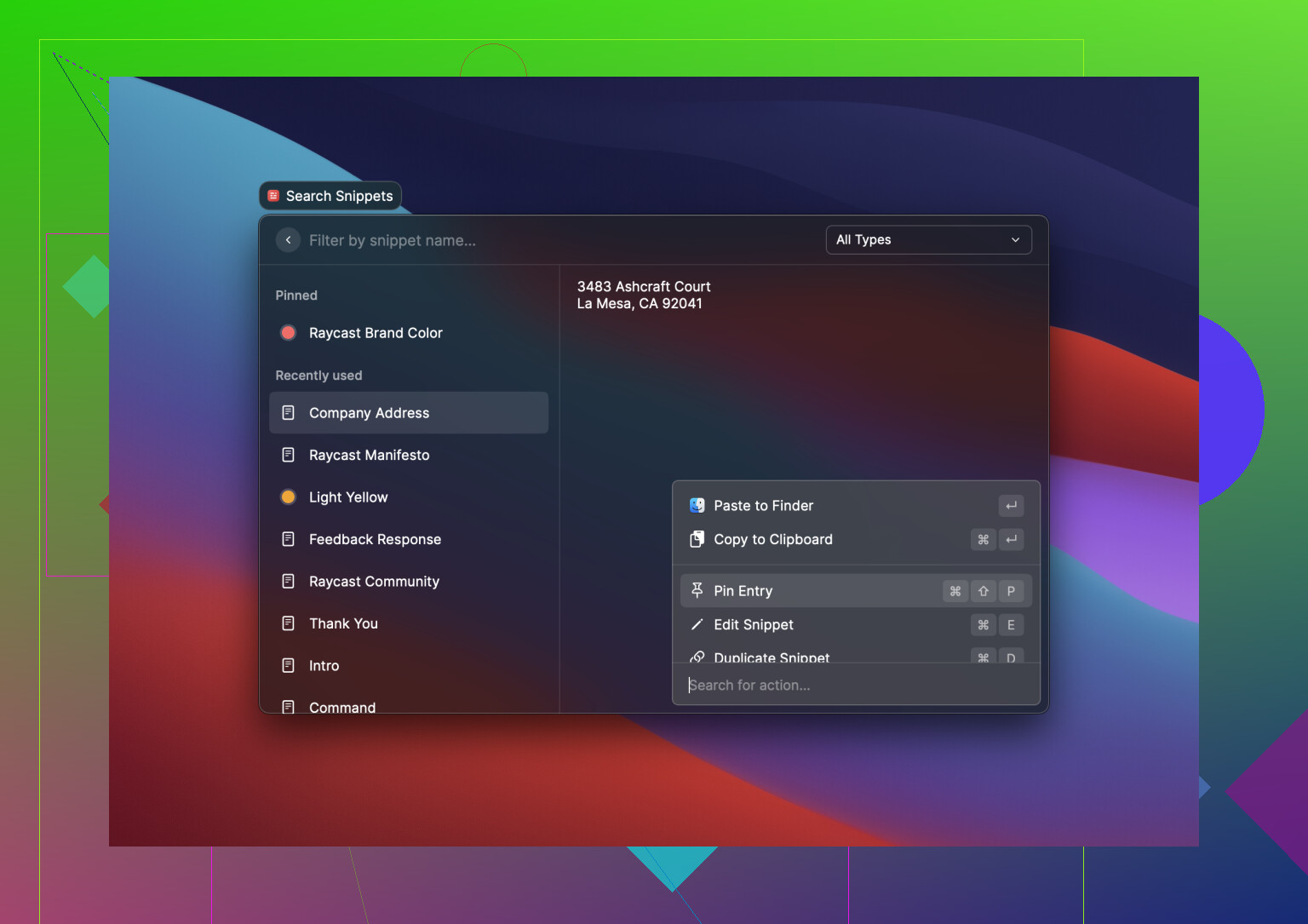
Task: Click the Light Yellow color swatch
Action: pyautogui.click(x=288, y=497)
